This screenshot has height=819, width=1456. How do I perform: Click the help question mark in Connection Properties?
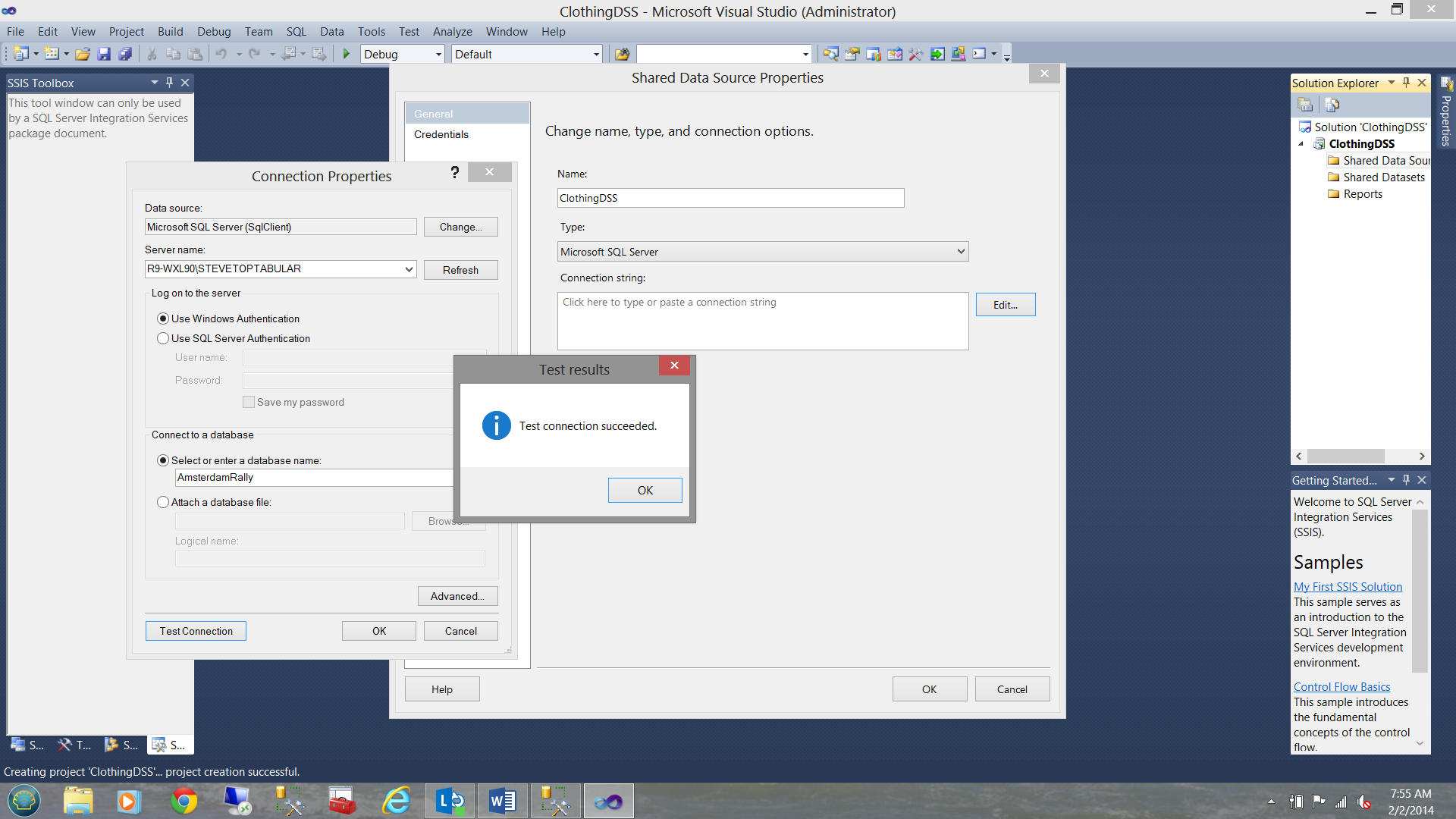455,173
